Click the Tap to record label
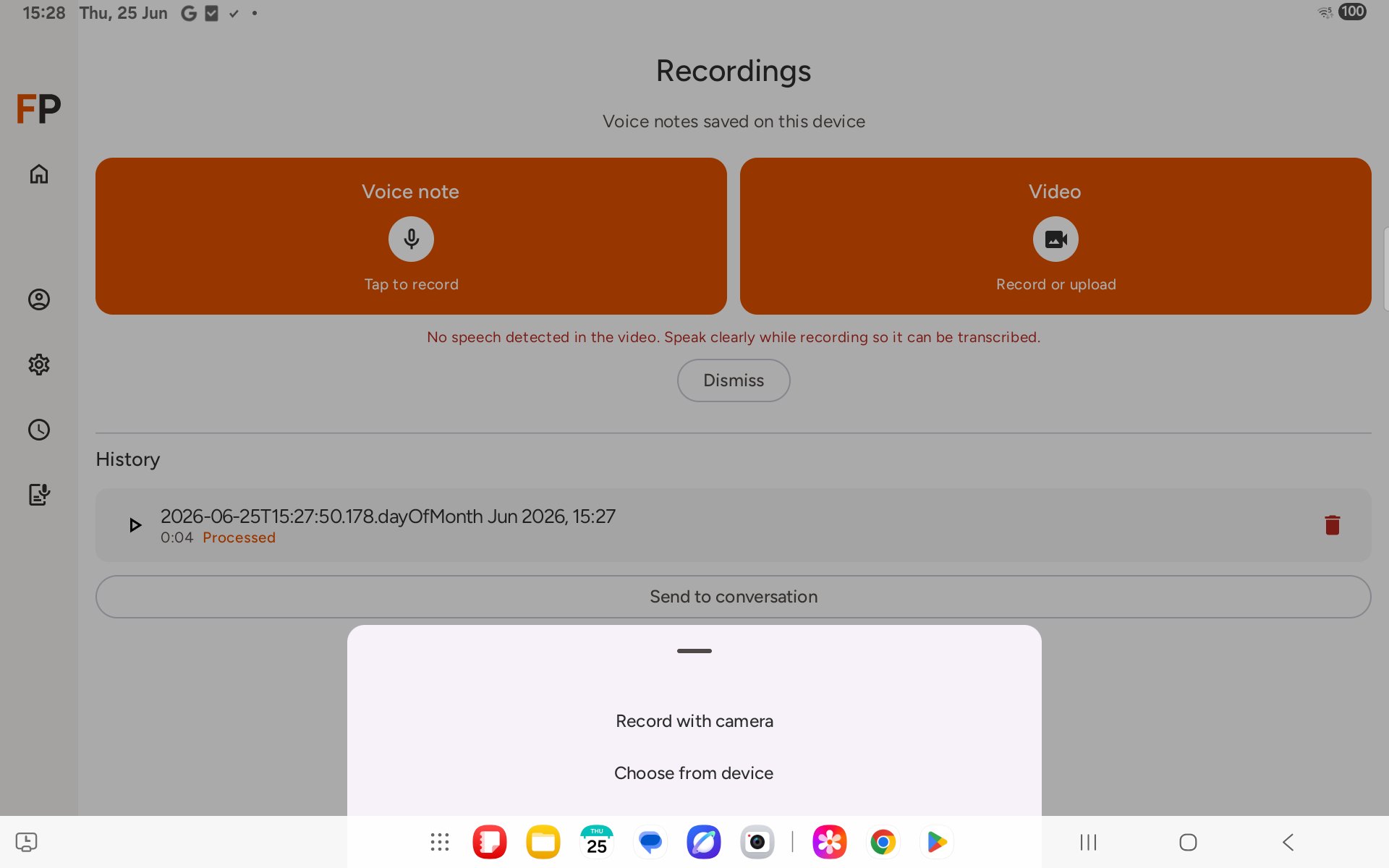The height and width of the screenshot is (868, 1389). click(x=411, y=284)
